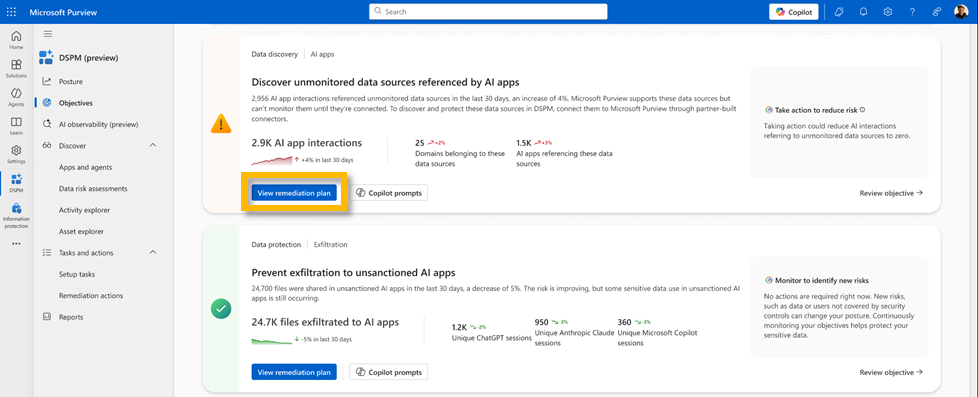Click the 'Exfiltration' category label

tap(331, 245)
